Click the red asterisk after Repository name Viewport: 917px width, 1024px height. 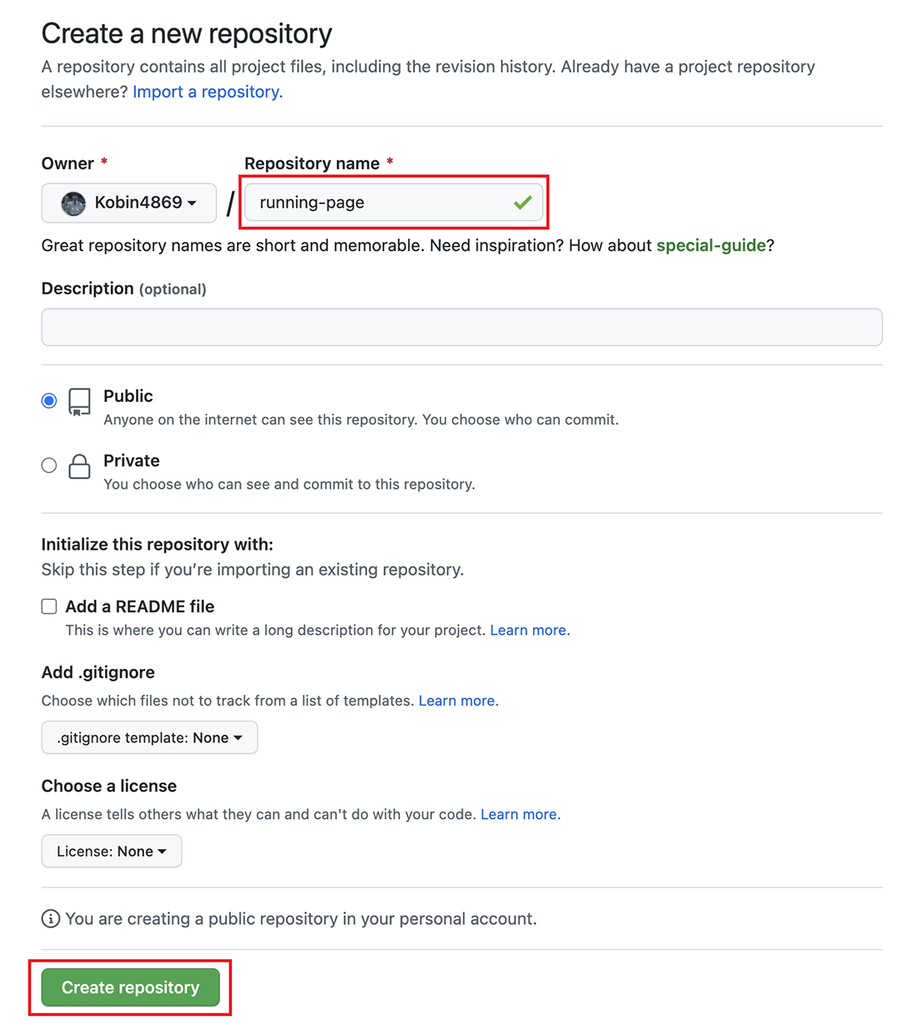point(389,163)
